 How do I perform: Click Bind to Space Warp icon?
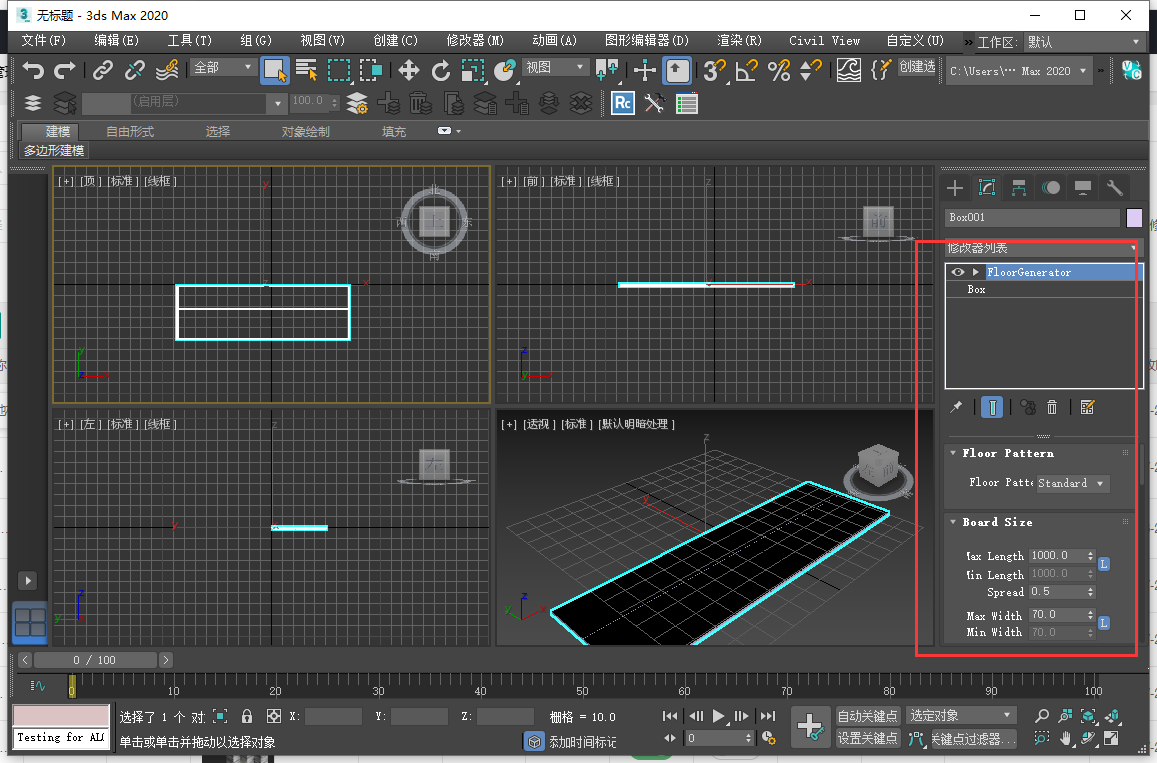pos(167,70)
